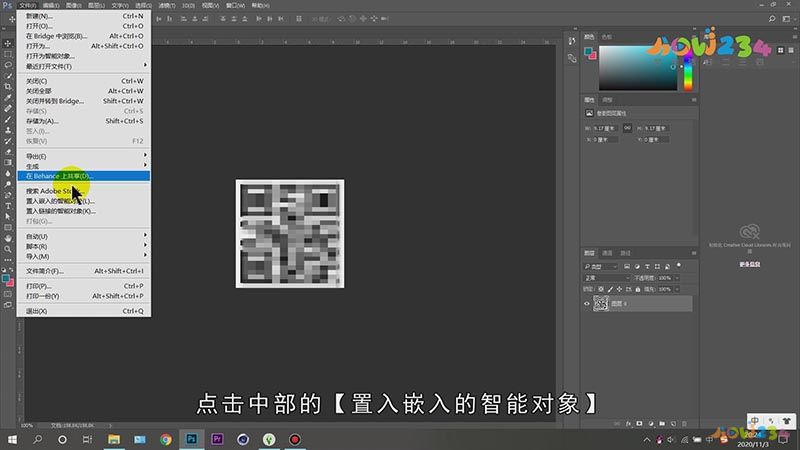Open Chrome from the taskbar
This screenshot has height=450, width=800.
[x=165, y=439]
